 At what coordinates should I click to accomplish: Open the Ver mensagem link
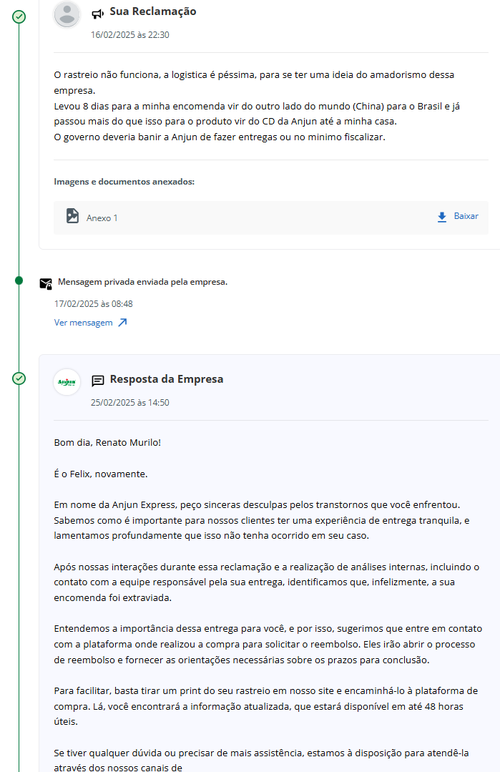[83, 322]
